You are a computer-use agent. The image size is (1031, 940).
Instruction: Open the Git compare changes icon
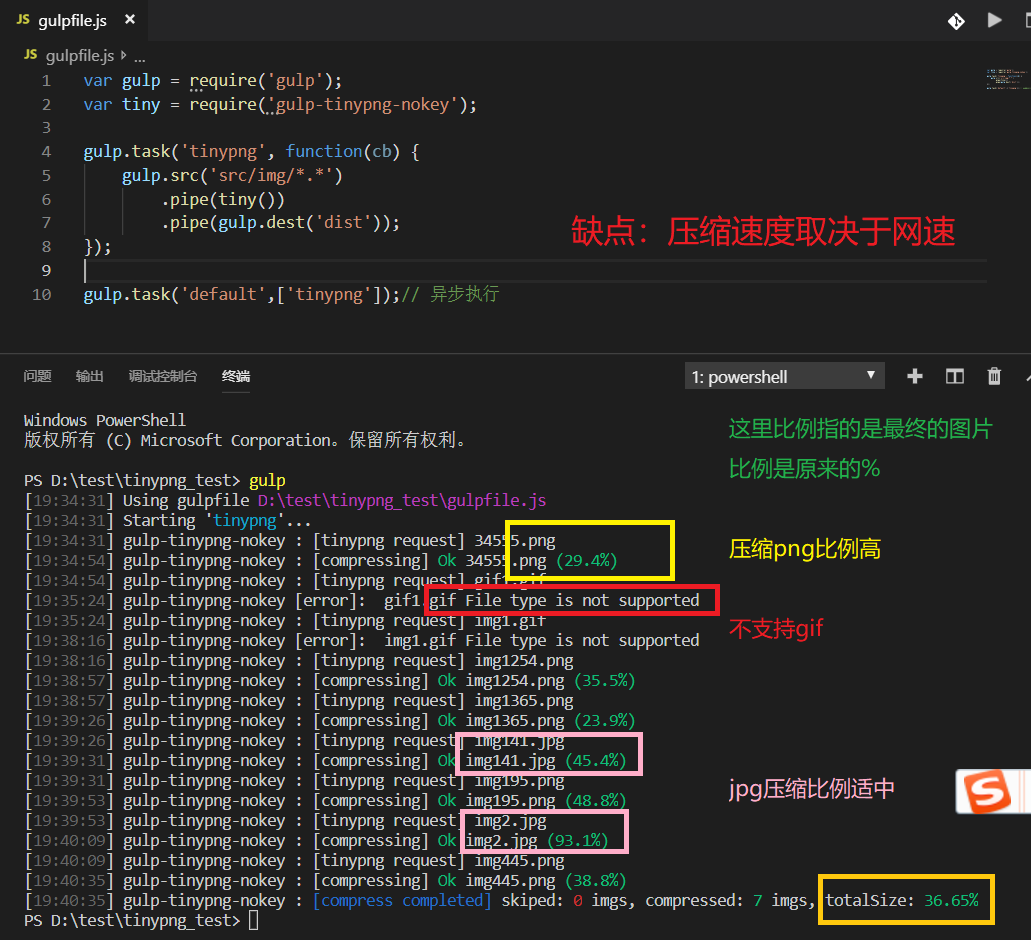coord(957,20)
